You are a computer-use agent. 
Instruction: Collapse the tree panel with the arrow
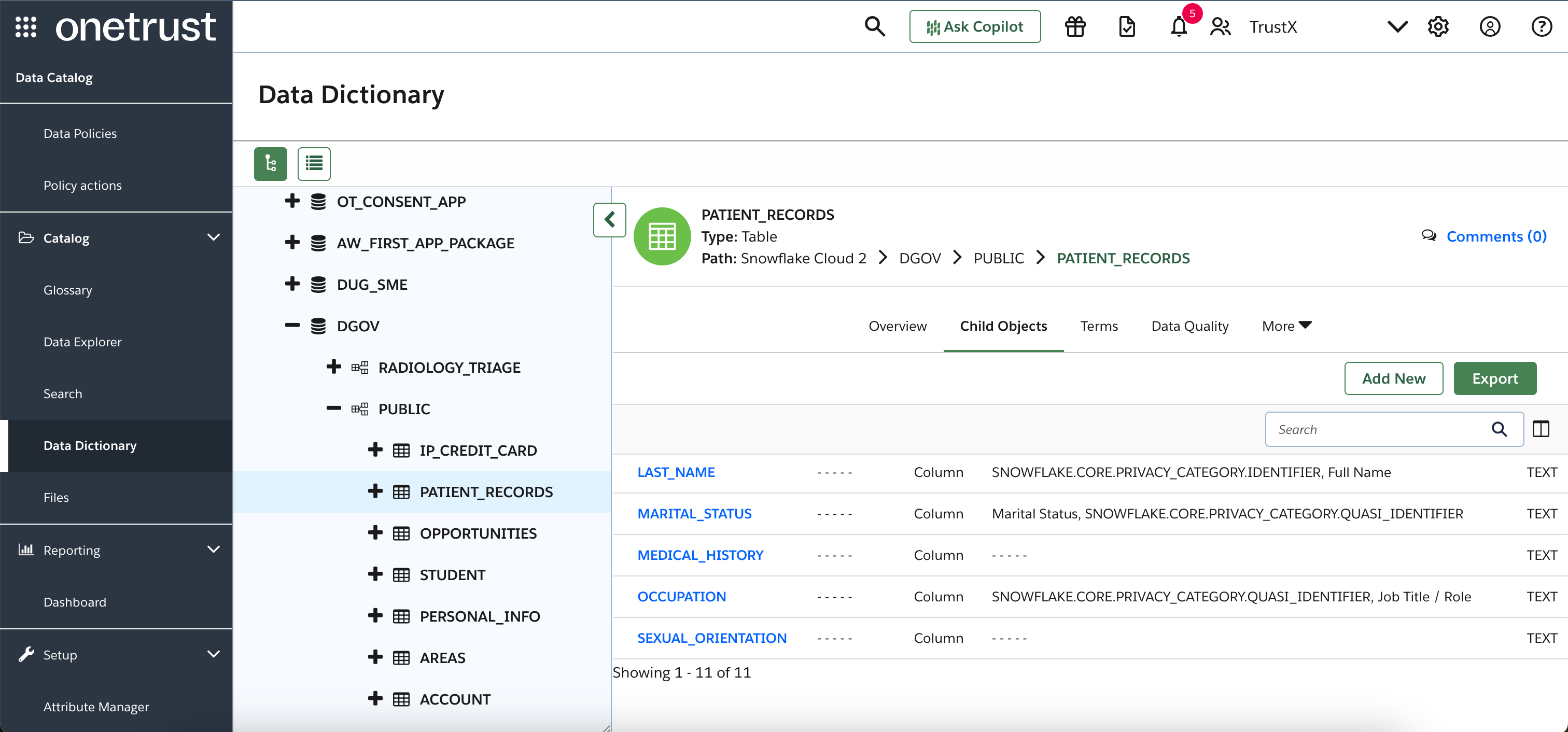click(609, 220)
